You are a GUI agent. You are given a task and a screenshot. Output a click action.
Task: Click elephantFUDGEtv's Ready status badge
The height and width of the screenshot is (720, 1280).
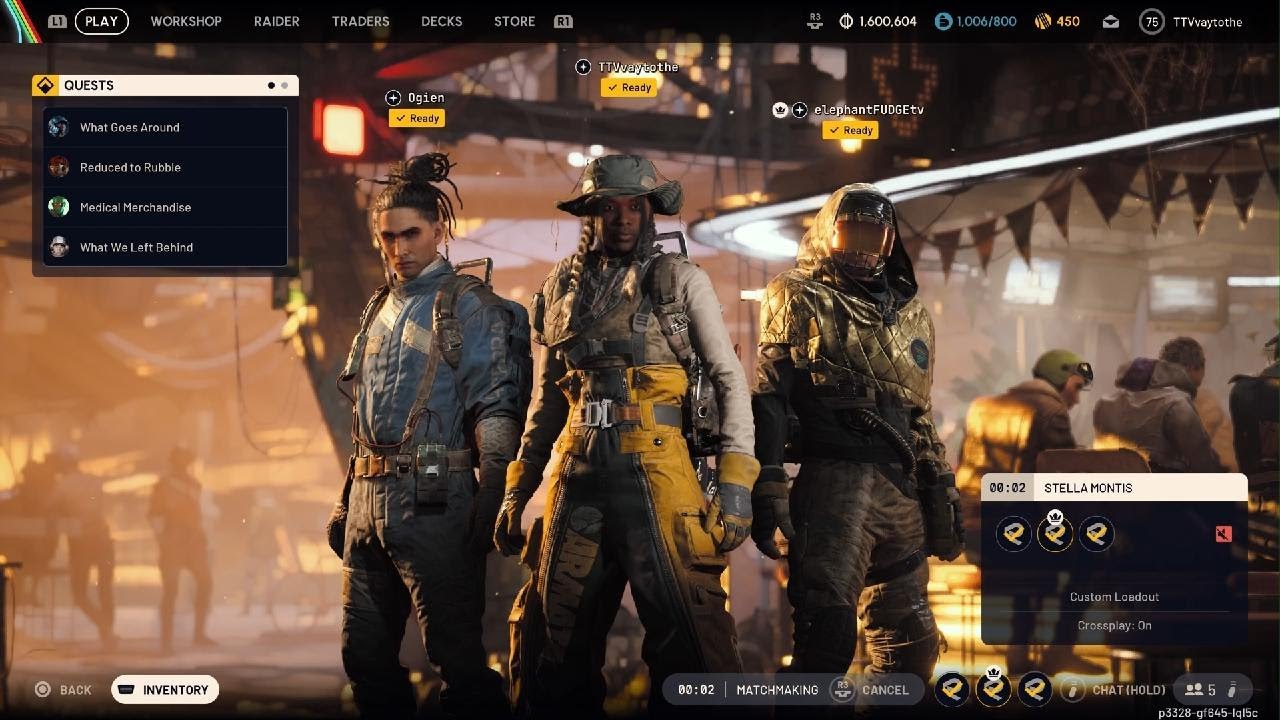pos(851,130)
